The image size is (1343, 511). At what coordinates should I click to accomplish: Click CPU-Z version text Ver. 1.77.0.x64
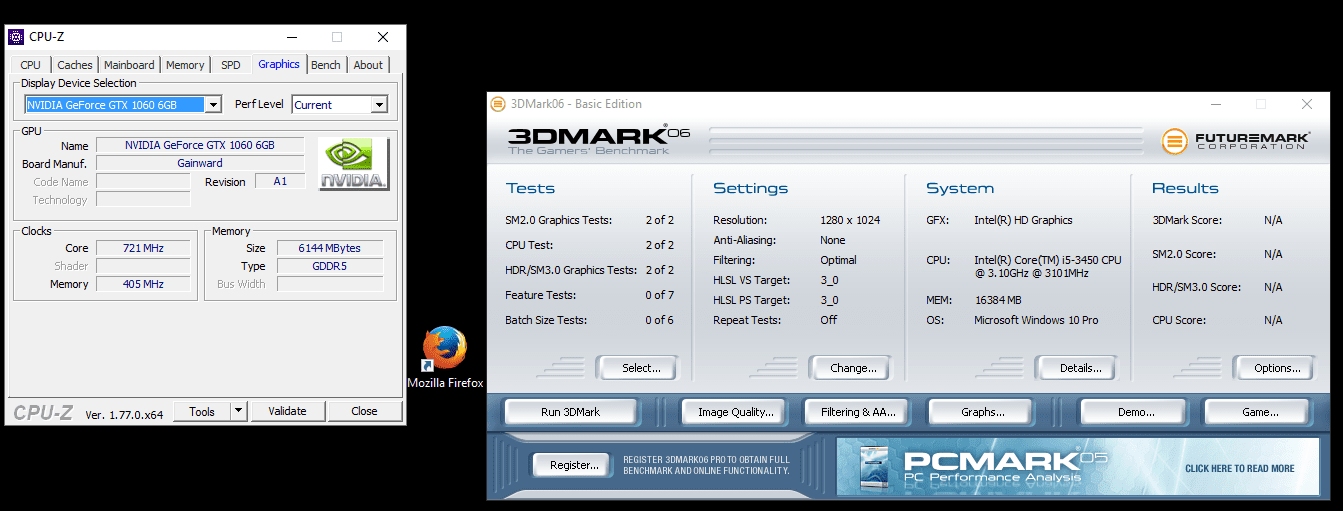[x=124, y=414]
